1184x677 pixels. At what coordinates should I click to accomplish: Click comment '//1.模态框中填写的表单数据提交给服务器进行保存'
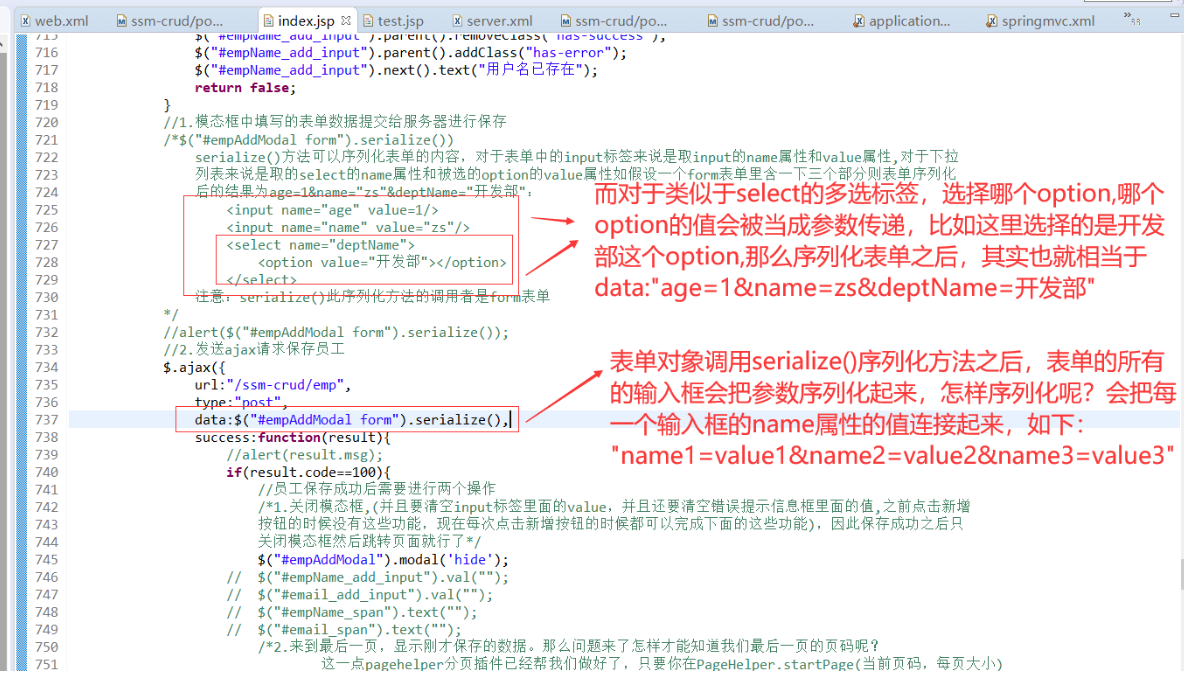click(x=335, y=122)
